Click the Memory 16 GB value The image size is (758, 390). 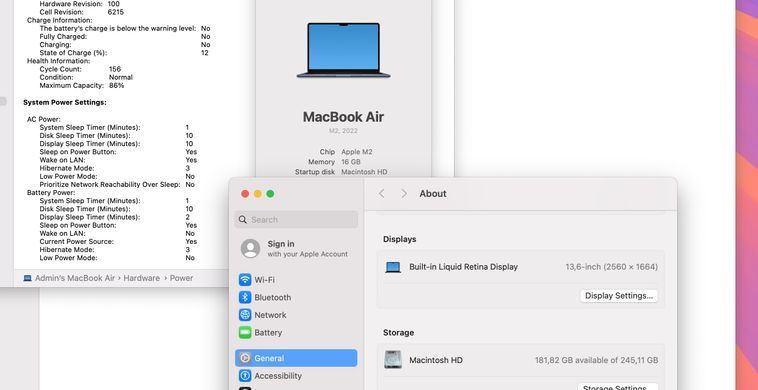click(x=350, y=162)
